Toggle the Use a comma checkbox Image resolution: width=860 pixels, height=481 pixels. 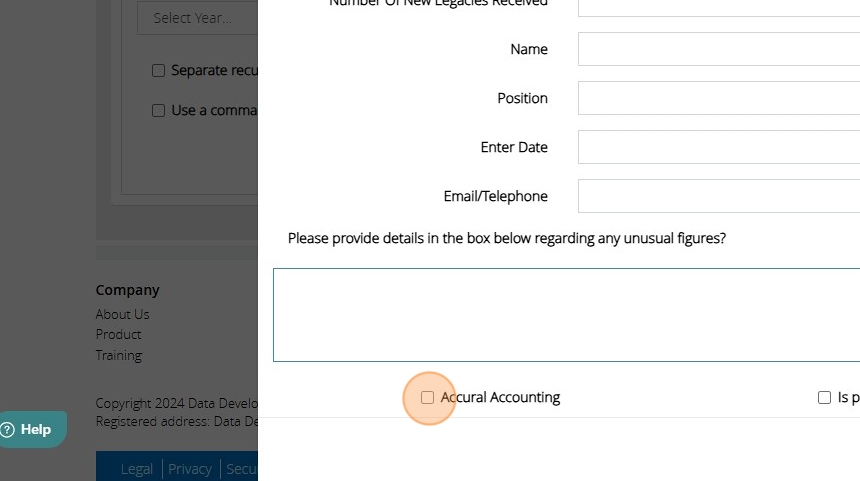tap(158, 111)
